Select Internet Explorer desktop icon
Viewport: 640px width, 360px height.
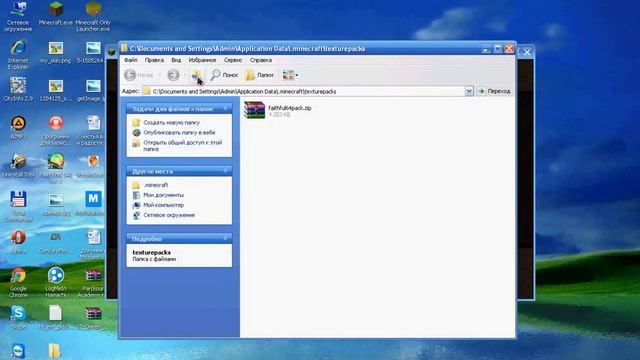tap(18, 55)
